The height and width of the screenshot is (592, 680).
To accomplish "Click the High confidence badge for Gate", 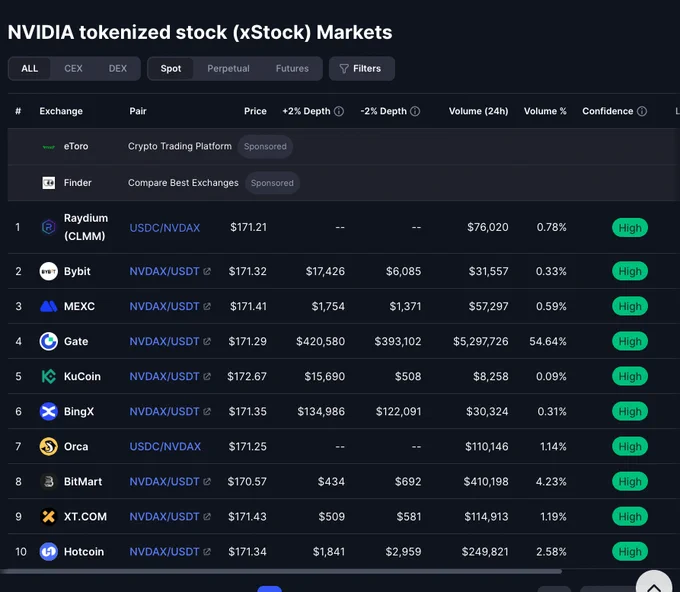I will click(x=630, y=342).
